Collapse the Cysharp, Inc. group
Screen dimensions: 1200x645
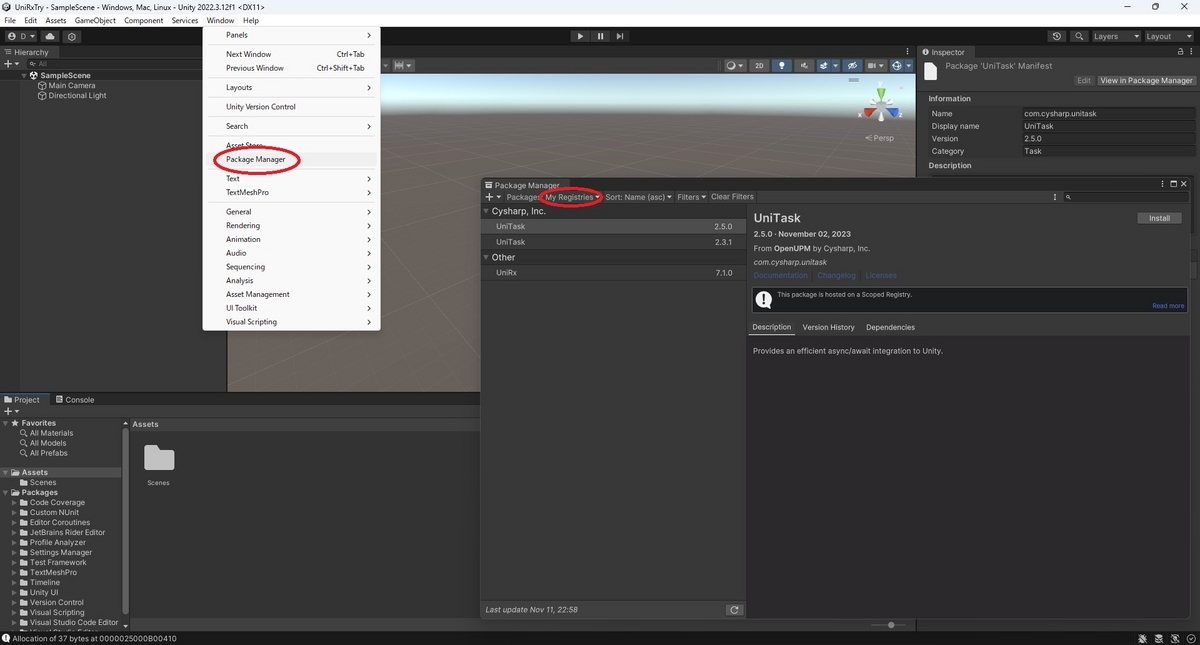(x=487, y=211)
